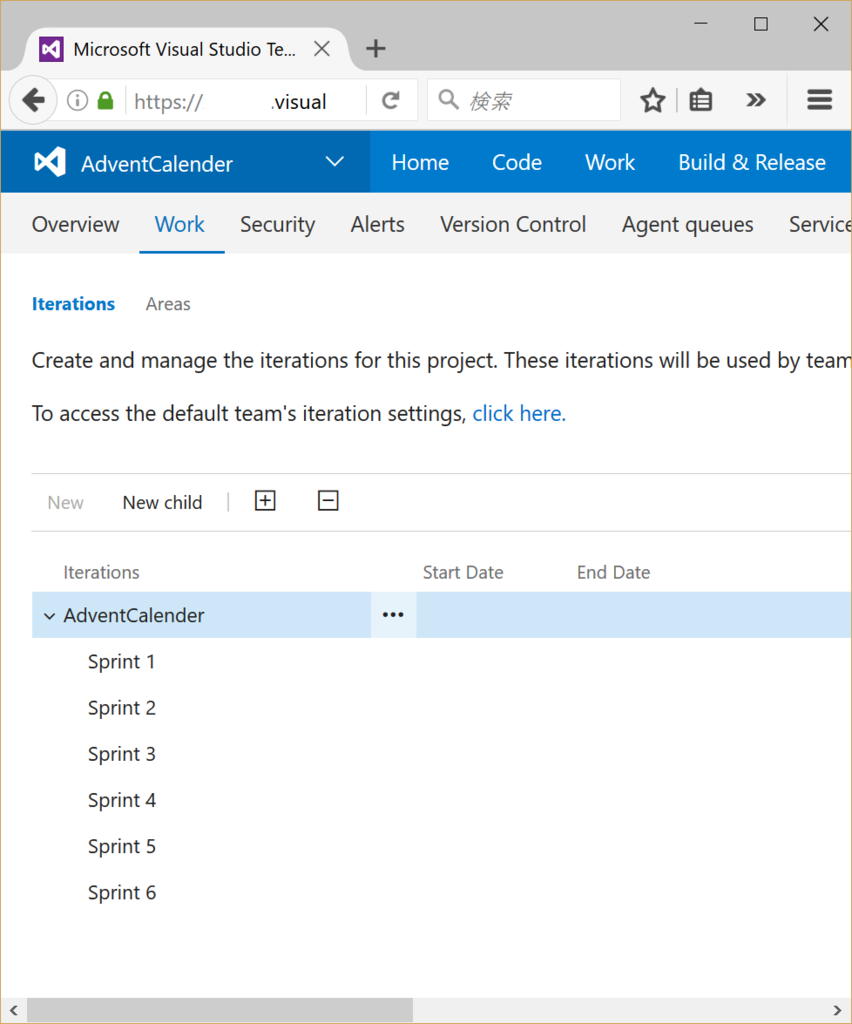Collapse the AdventCalender tree node
Viewport: 852px width, 1024px height.
pyautogui.click(x=49, y=616)
